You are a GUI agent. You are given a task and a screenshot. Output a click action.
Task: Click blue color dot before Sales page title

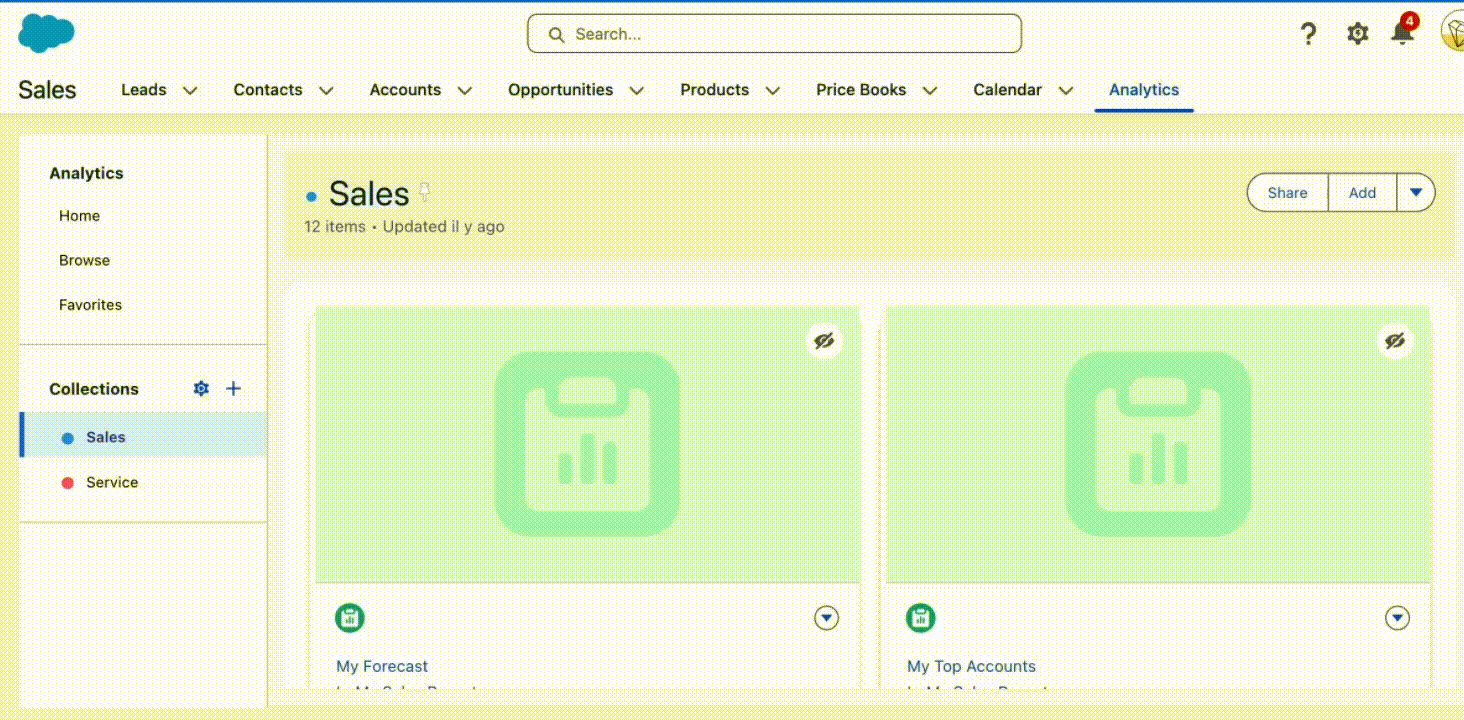[x=312, y=197]
